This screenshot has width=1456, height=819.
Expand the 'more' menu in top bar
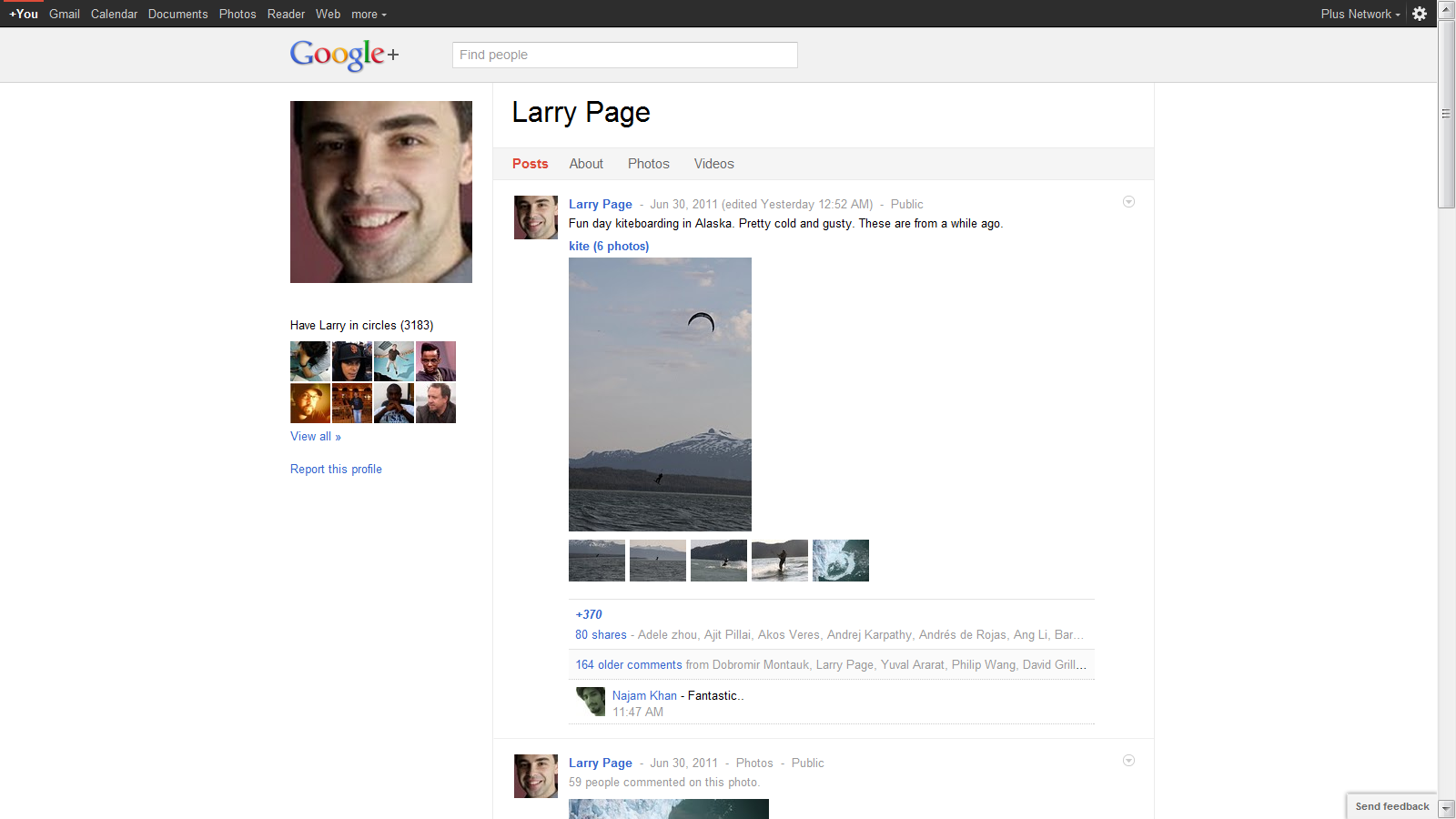[x=369, y=14]
